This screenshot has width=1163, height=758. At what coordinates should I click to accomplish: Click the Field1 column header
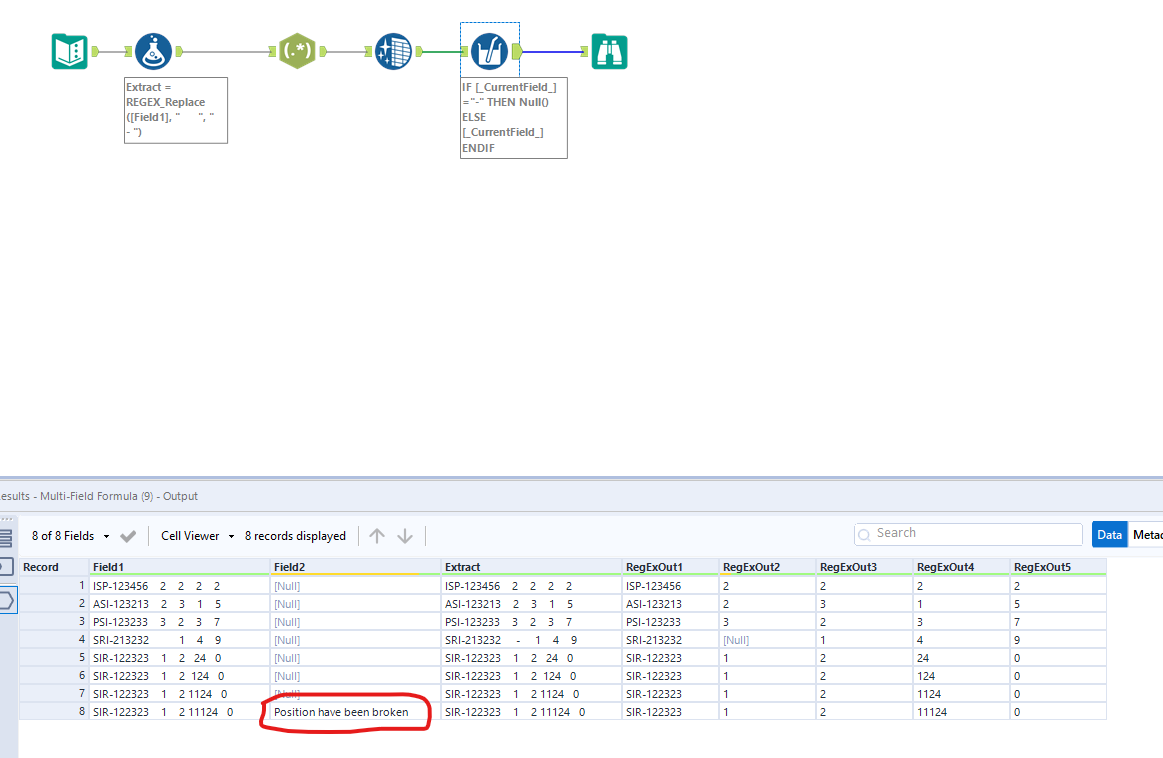point(109,567)
